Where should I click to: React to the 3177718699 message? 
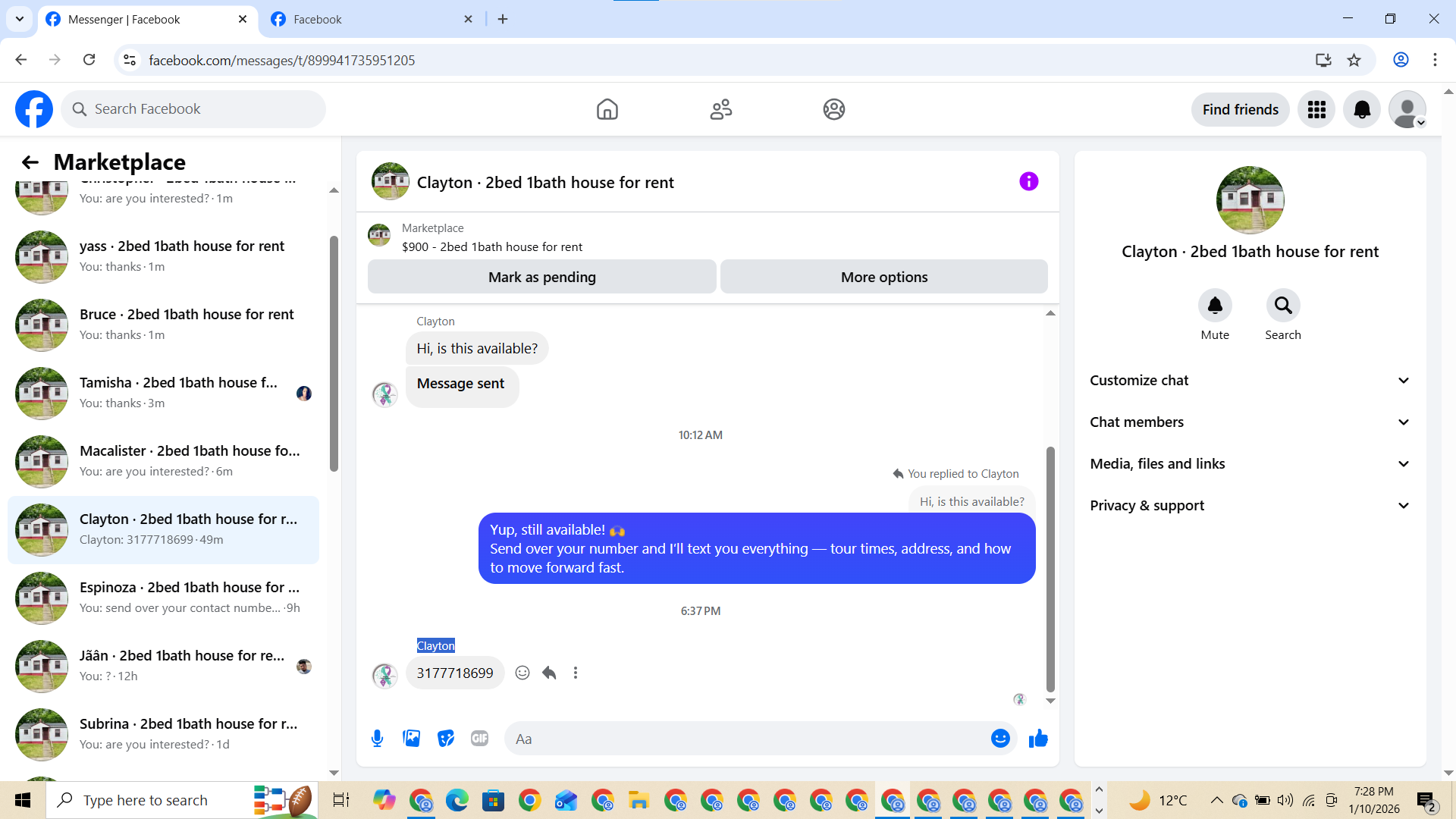[522, 673]
